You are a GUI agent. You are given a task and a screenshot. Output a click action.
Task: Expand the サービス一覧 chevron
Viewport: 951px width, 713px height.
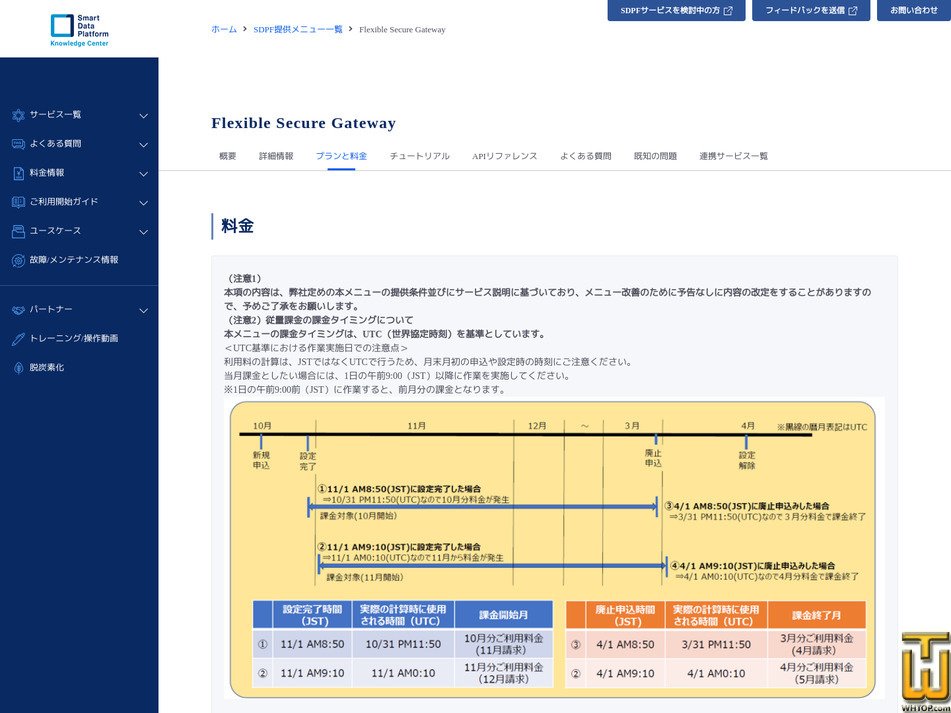144,116
